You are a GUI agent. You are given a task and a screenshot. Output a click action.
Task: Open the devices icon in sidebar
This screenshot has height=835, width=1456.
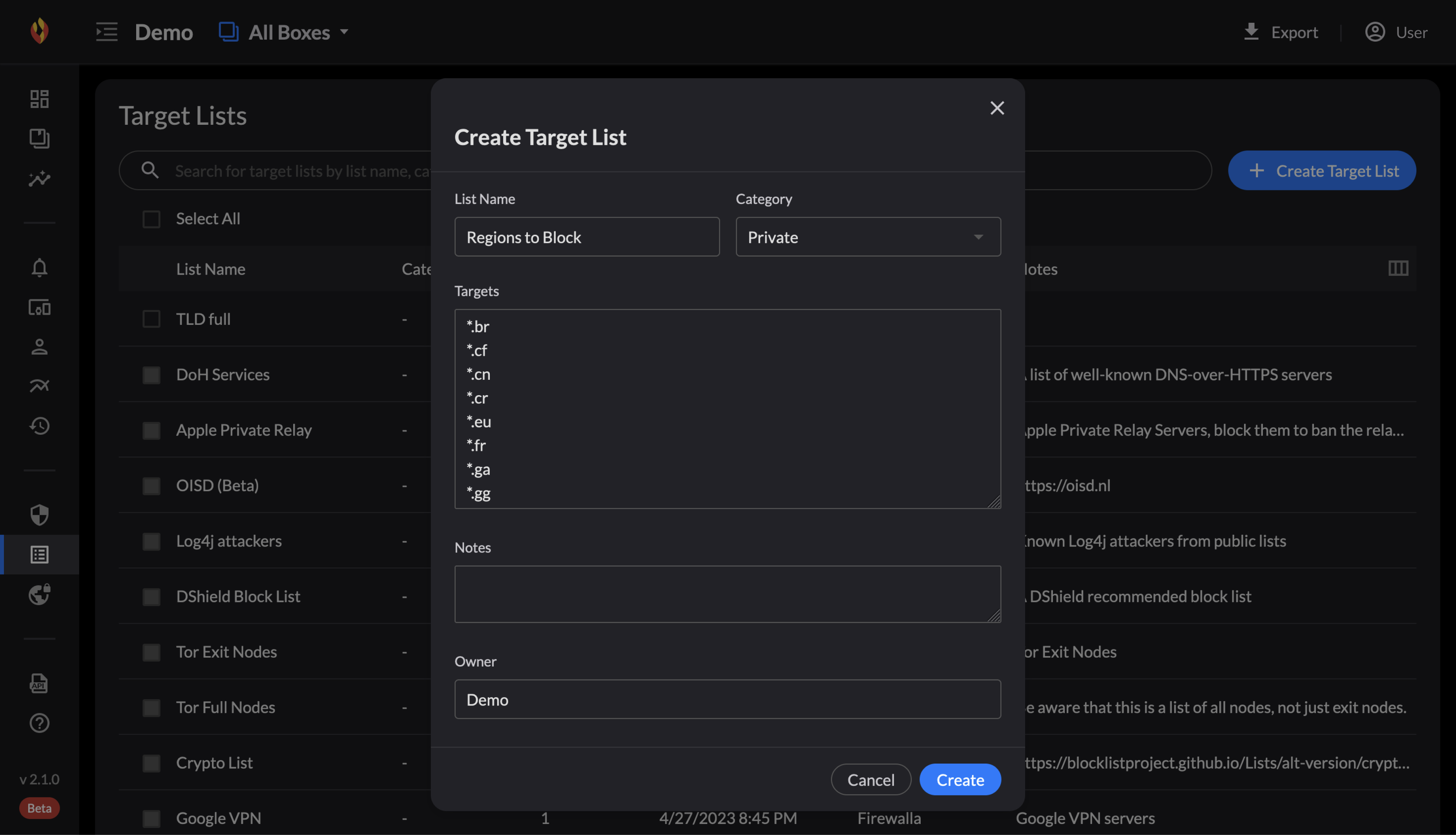point(39,307)
